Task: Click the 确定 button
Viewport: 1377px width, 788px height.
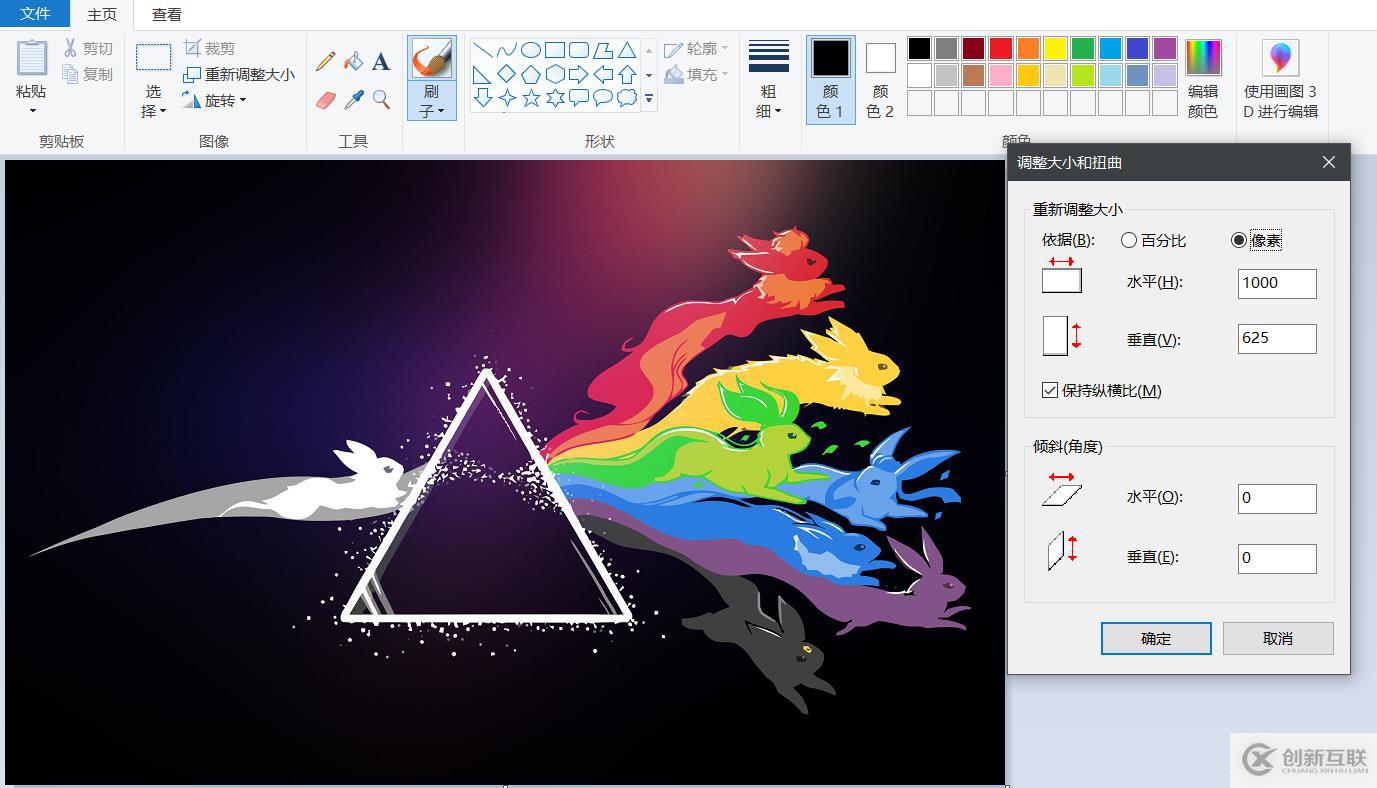Action: coord(1156,638)
